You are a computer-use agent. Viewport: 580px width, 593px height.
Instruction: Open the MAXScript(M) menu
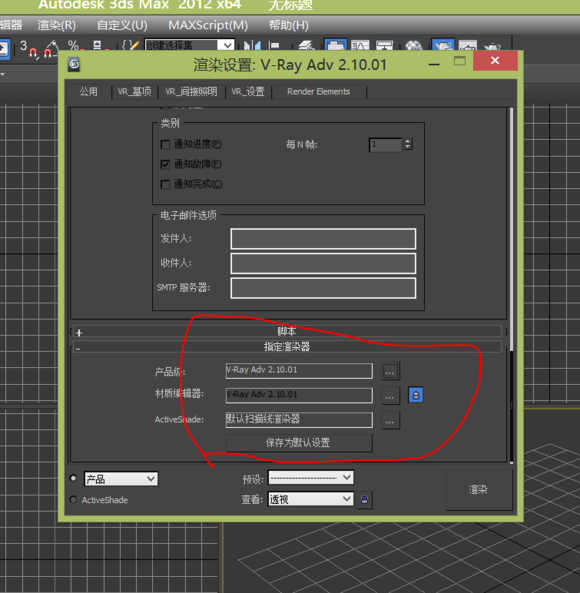tap(208, 25)
